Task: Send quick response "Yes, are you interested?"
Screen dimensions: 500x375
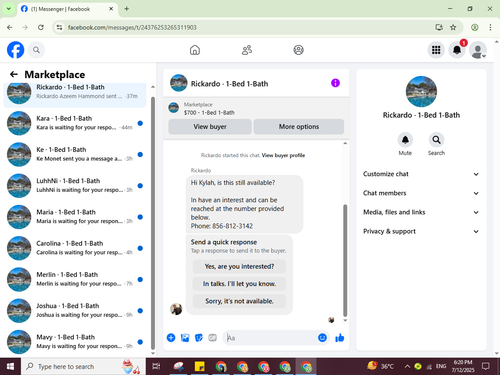Action: [239, 266]
